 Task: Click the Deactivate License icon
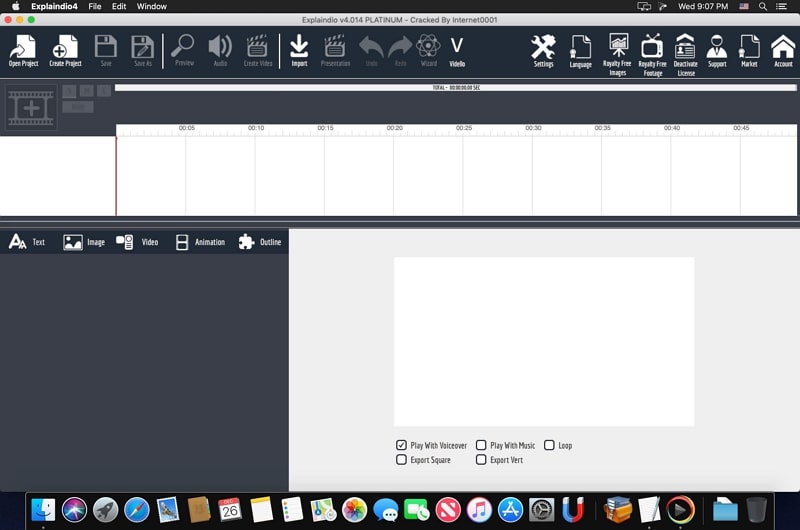685,55
